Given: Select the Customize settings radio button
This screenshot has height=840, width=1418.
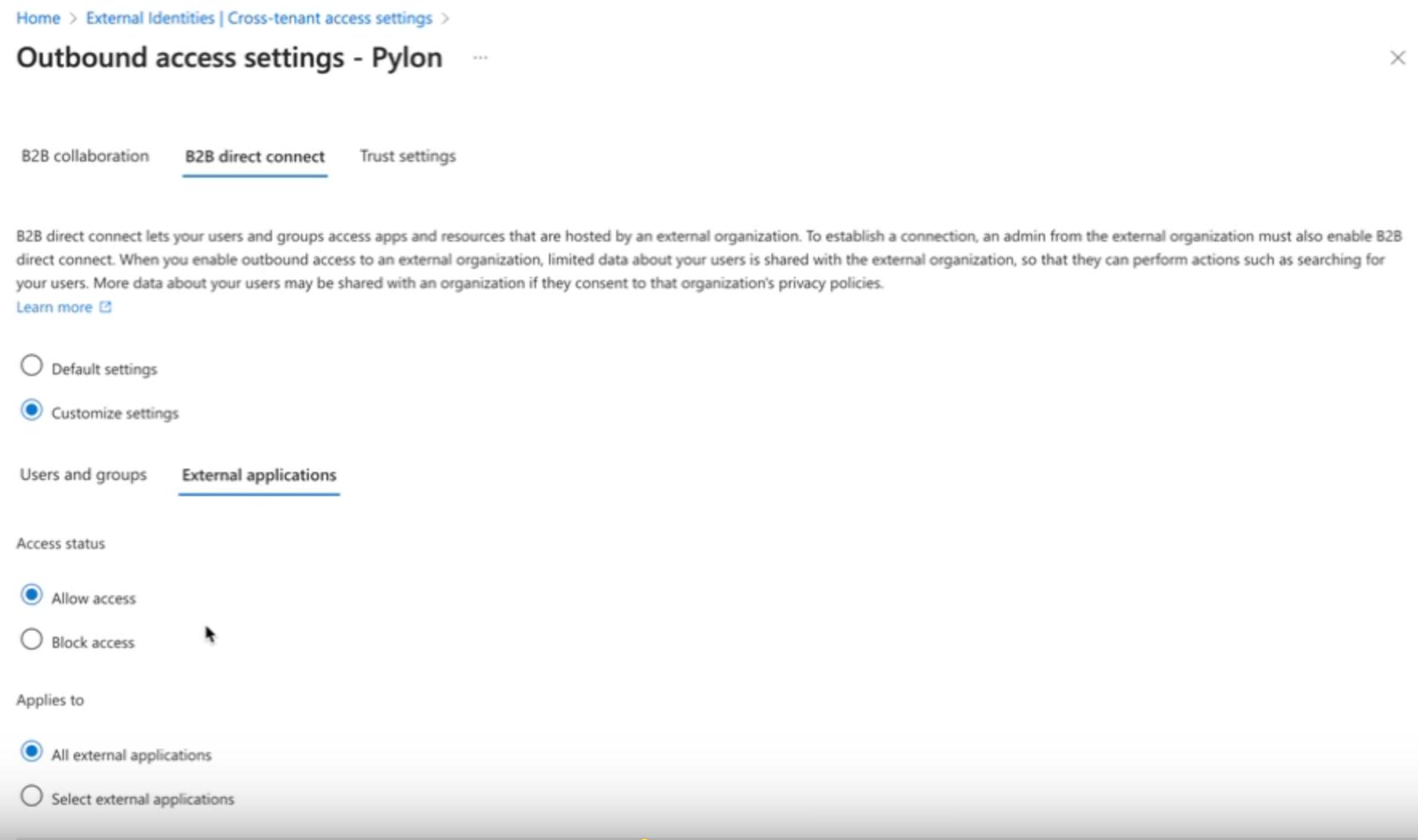Looking at the screenshot, I should pos(31,410).
